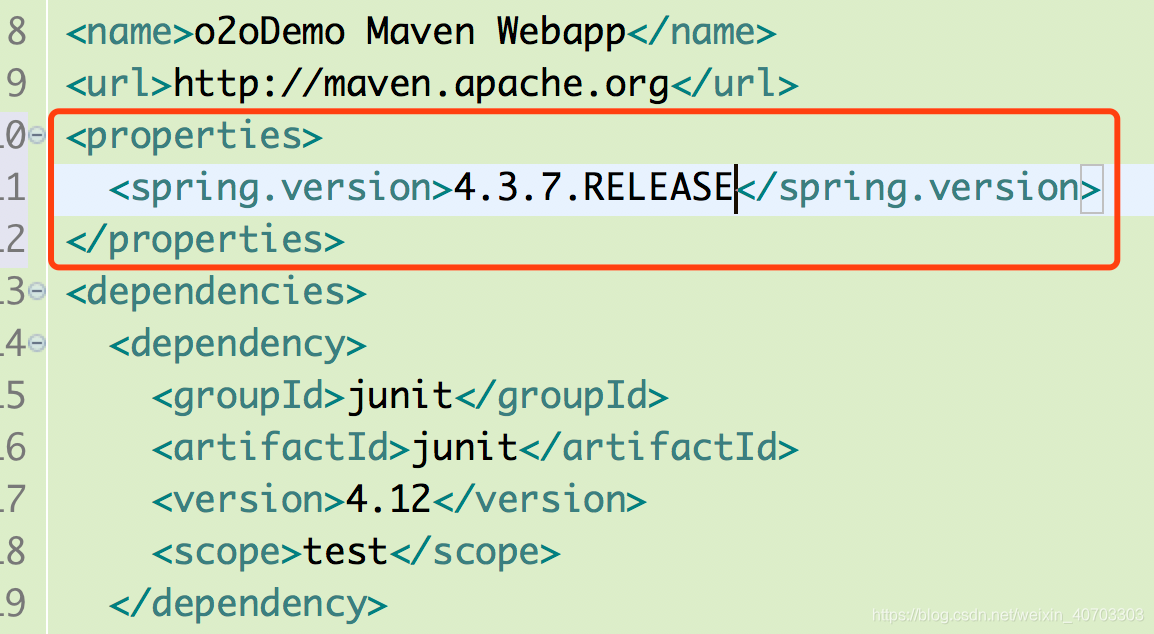This screenshot has width=1154, height=634.
Task: Click the closing </scope> tag
Action: [x=475, y=554]
